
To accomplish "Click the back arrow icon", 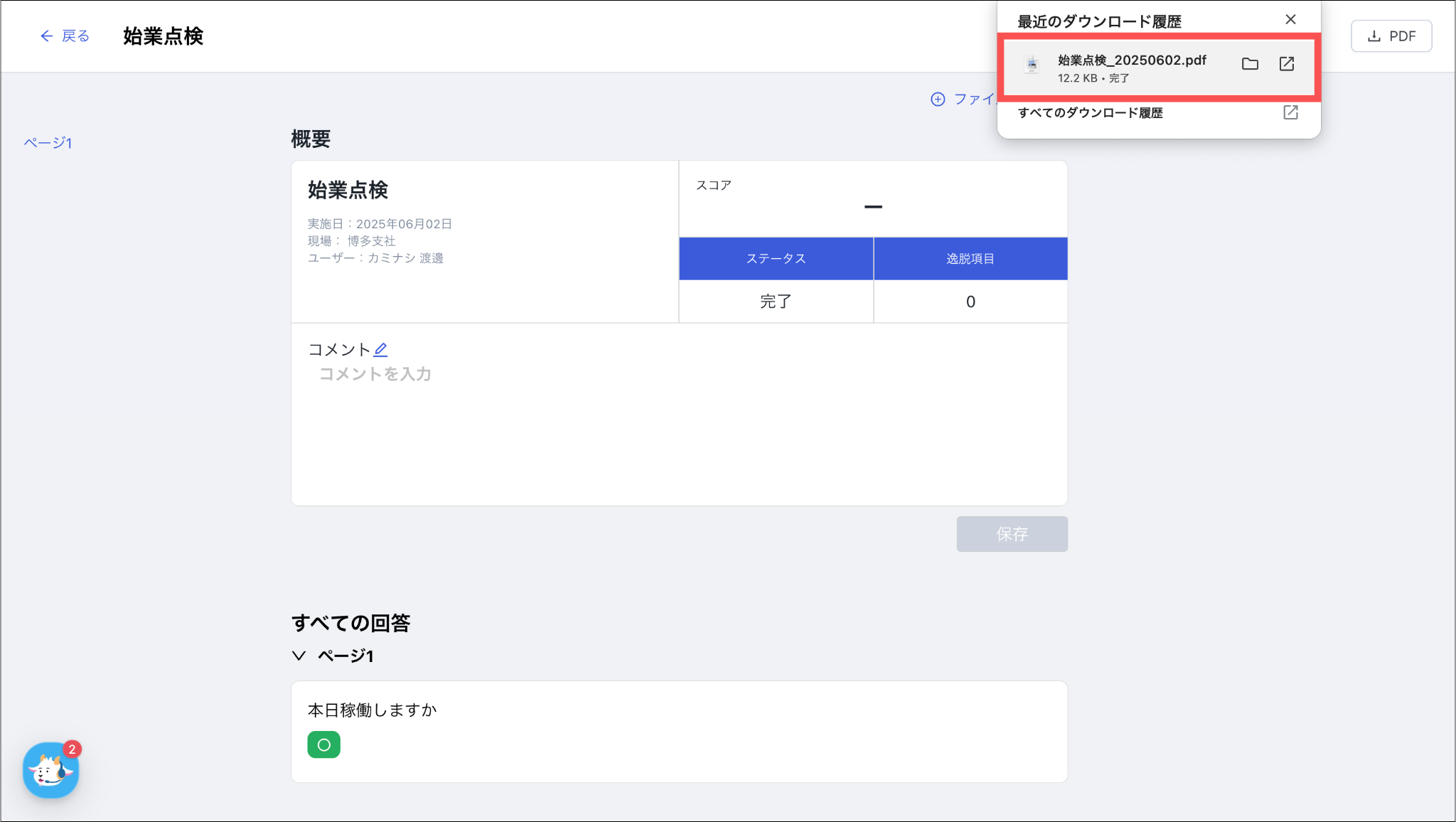I will click(x=46, y=36).
